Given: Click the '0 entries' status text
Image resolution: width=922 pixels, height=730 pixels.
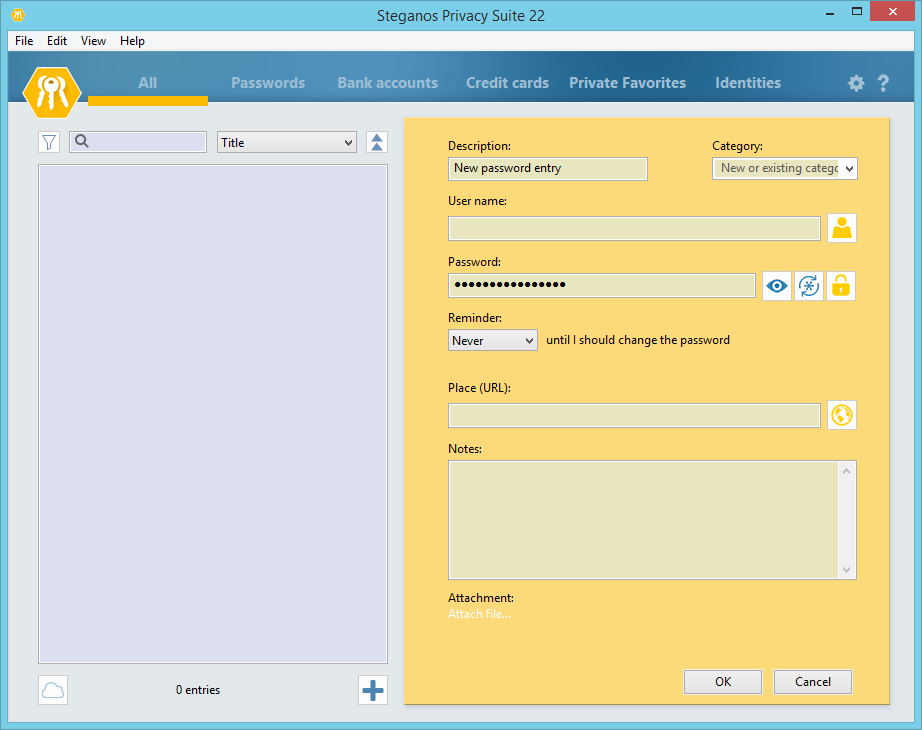Looking at the screenshot, I should pyautogui.click(x=198, y=690).
